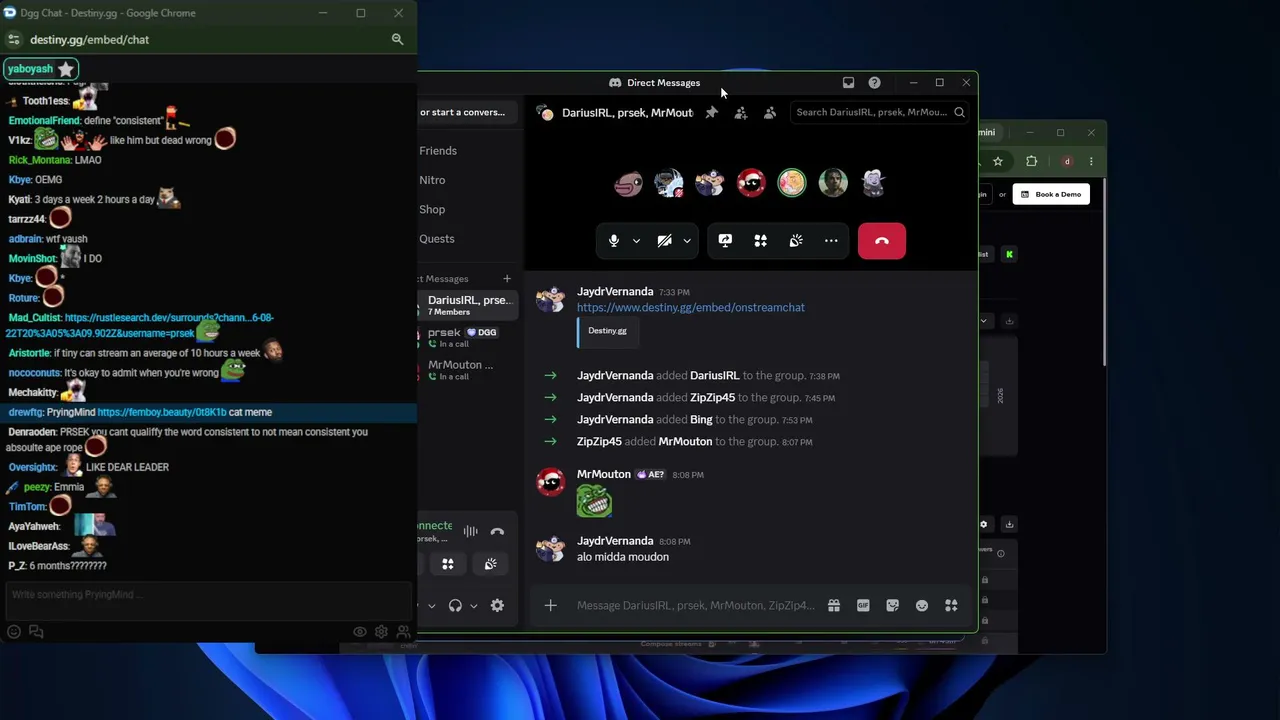This screenshot has width=1280, height=720.
Task: Open the Destiny.gg link embed preview
Action: pyautogui.click(x=608, y=332)
